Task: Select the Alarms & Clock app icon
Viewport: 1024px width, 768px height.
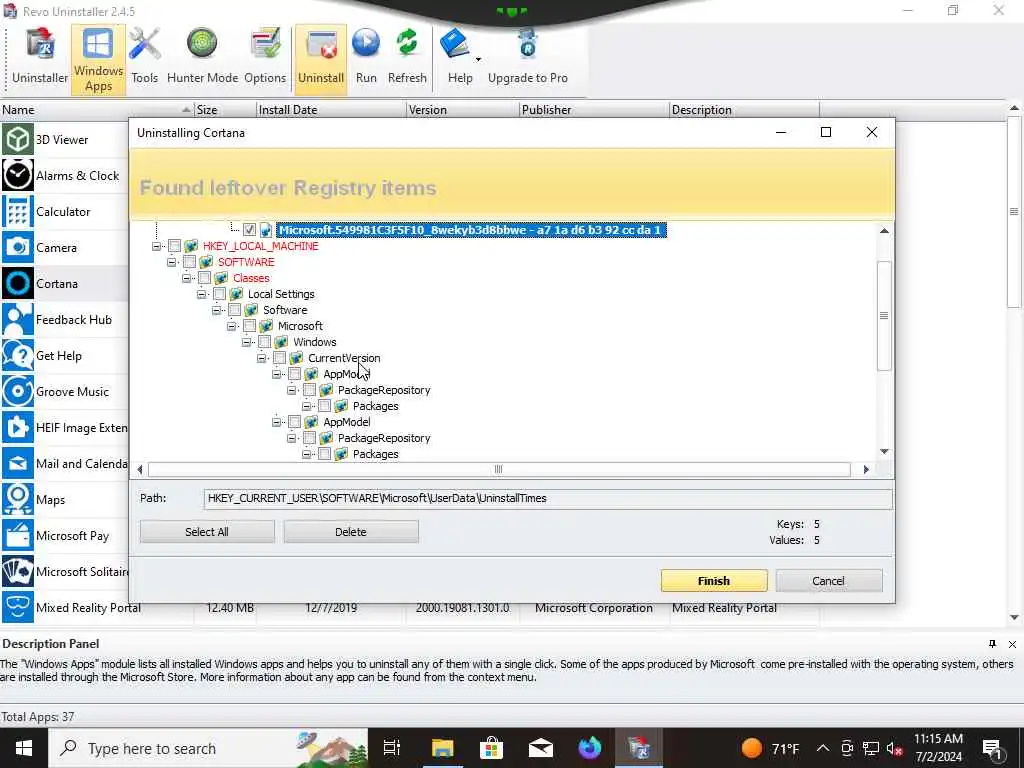Action: [18, 175]
